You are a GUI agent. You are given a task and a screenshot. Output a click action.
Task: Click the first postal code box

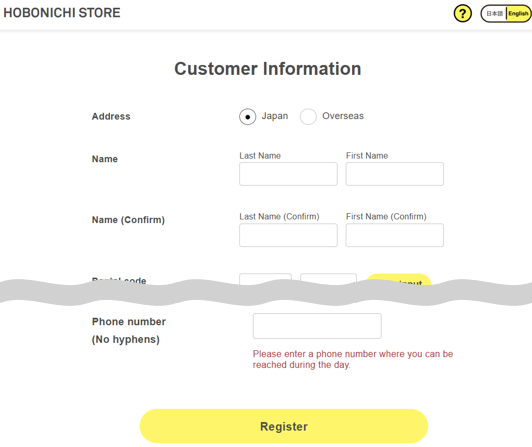pos(265,278)
